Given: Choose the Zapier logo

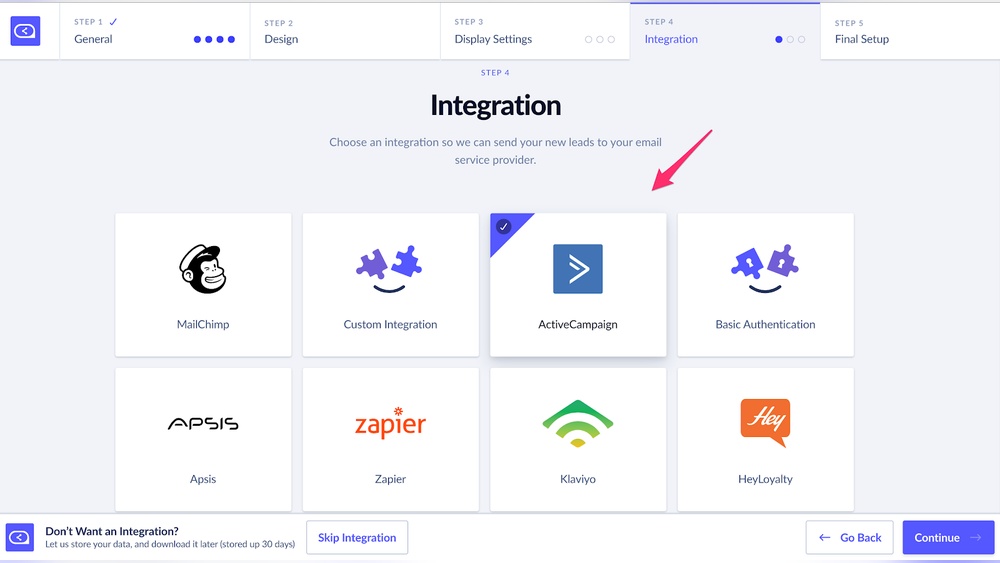Looking at the screenshot, I should click(390, 422).
